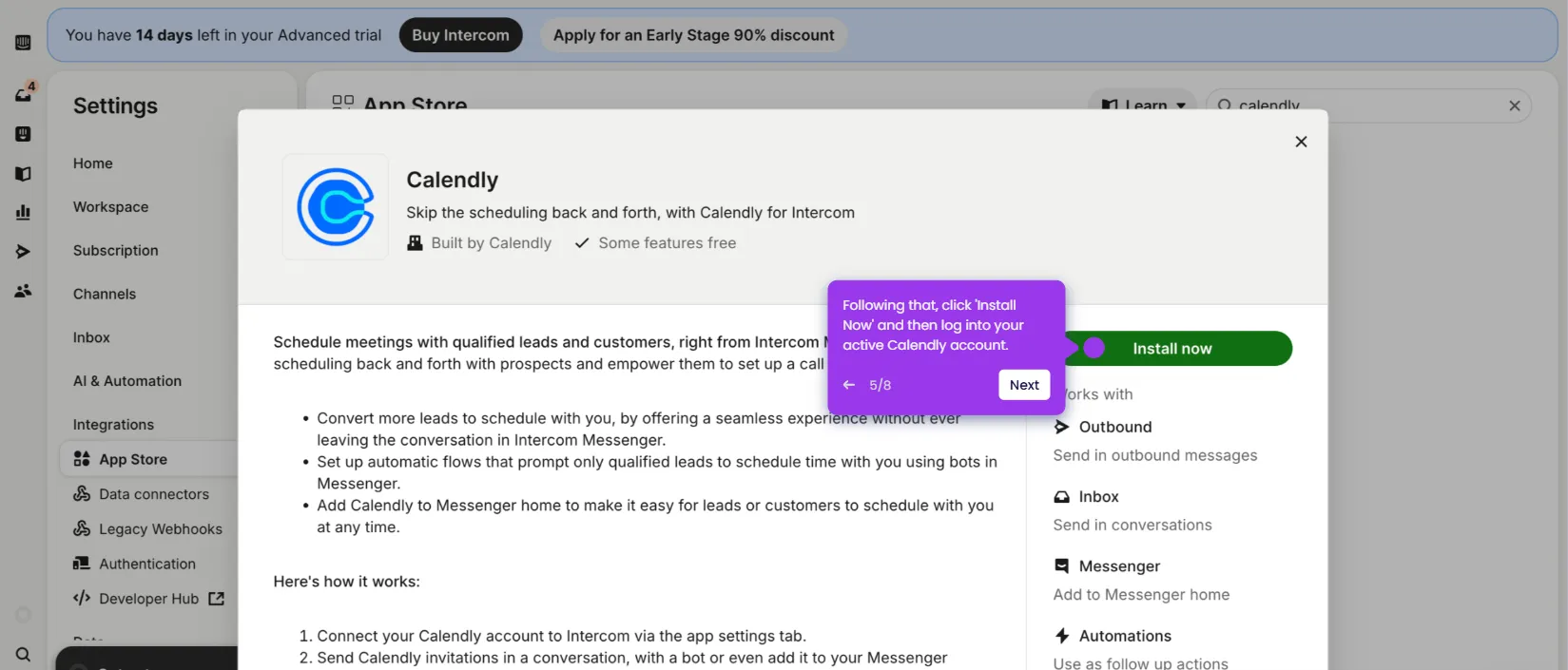1568x670 pixels.
Task: Select Integrations settings section
Action: (113, 425)
